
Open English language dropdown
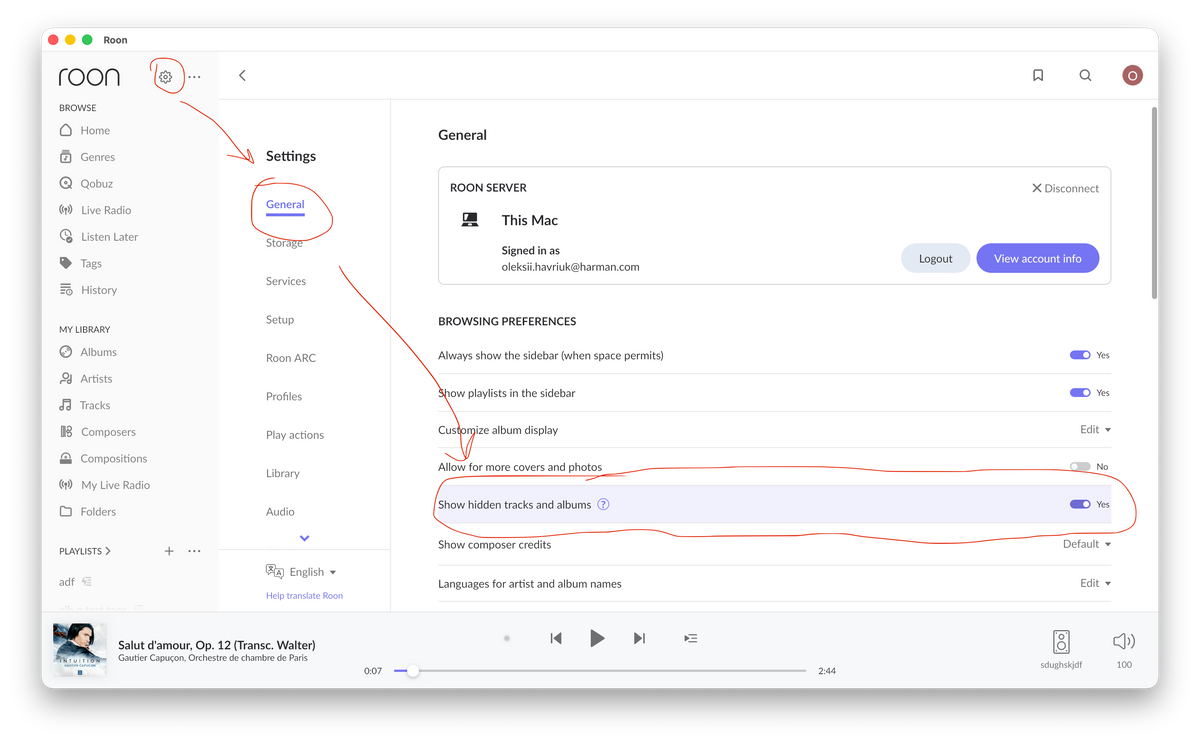(x=301, y=572)
